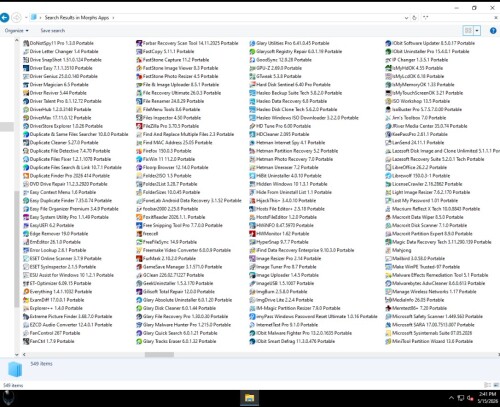
Task: Select the LibreOffice Portable icon
Action: [388, 167]
